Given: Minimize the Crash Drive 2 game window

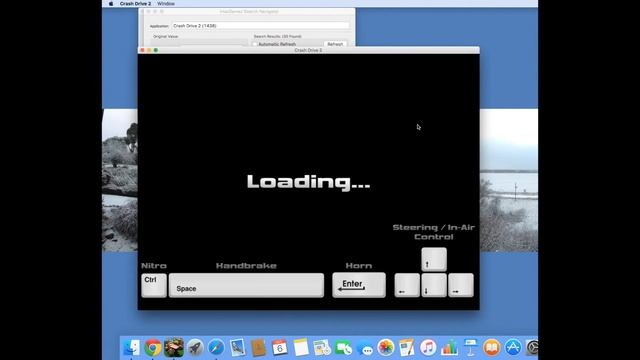Looking at the screenshot, I should click(149, 50).
